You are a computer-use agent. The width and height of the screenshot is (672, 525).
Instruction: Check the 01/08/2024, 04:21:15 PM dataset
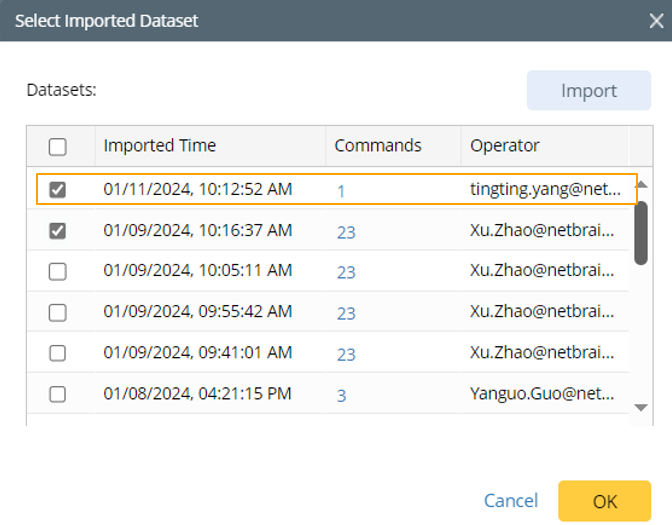pos(58,395)
